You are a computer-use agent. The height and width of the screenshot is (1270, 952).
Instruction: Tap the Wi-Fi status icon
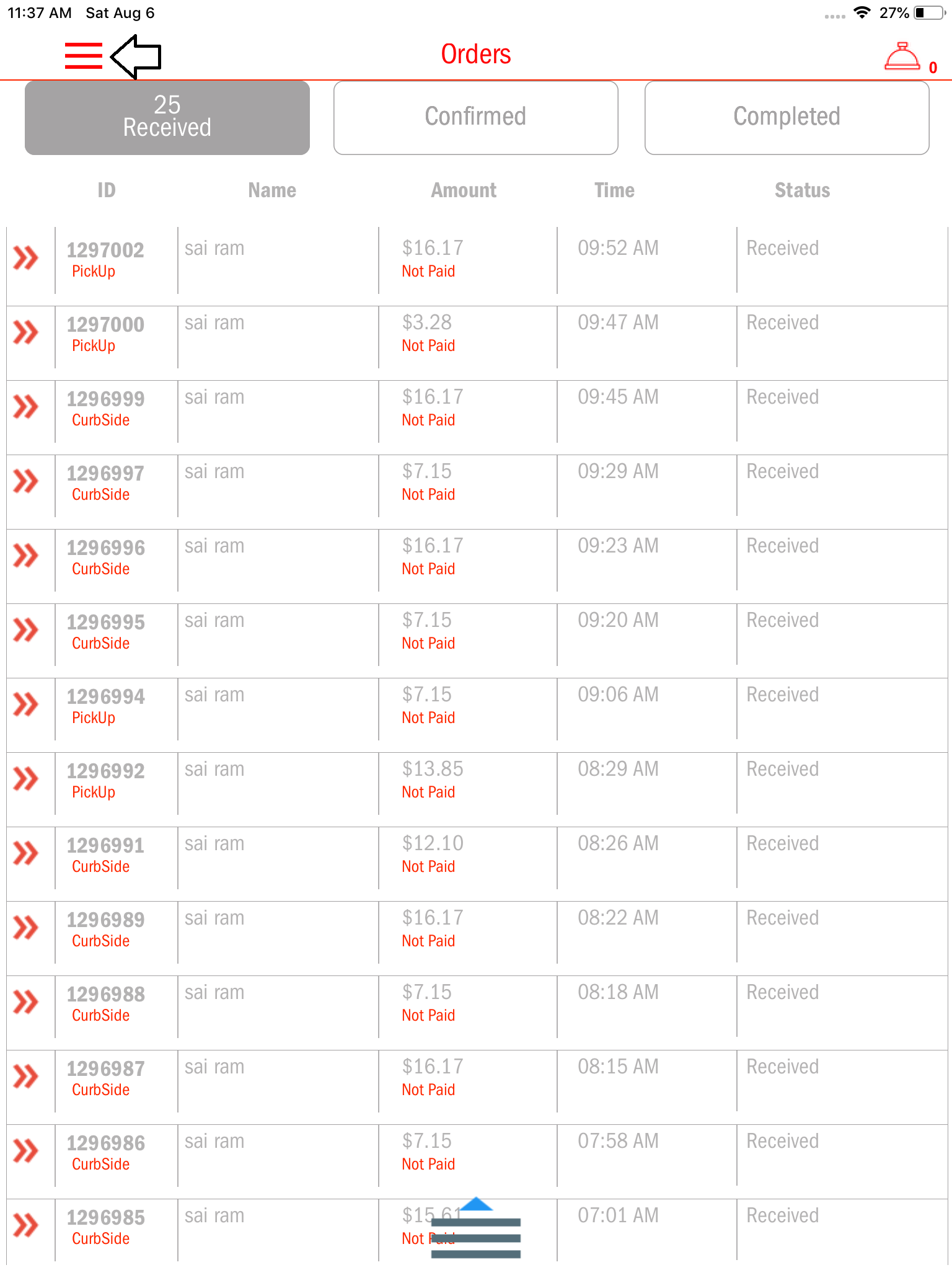pos(862,13)
